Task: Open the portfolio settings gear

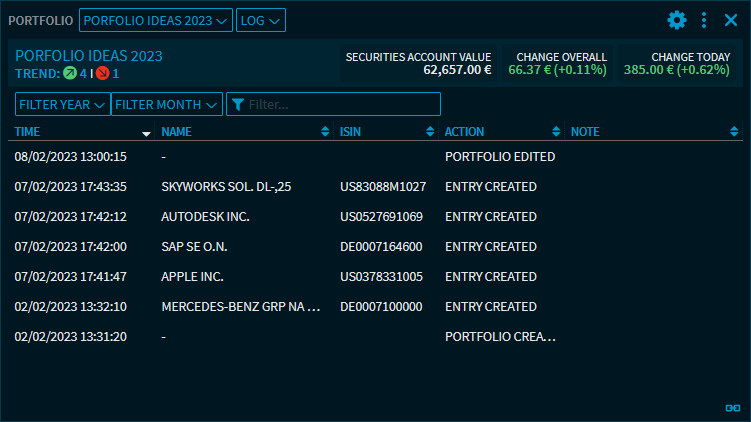Action: (x=677, y=20)
